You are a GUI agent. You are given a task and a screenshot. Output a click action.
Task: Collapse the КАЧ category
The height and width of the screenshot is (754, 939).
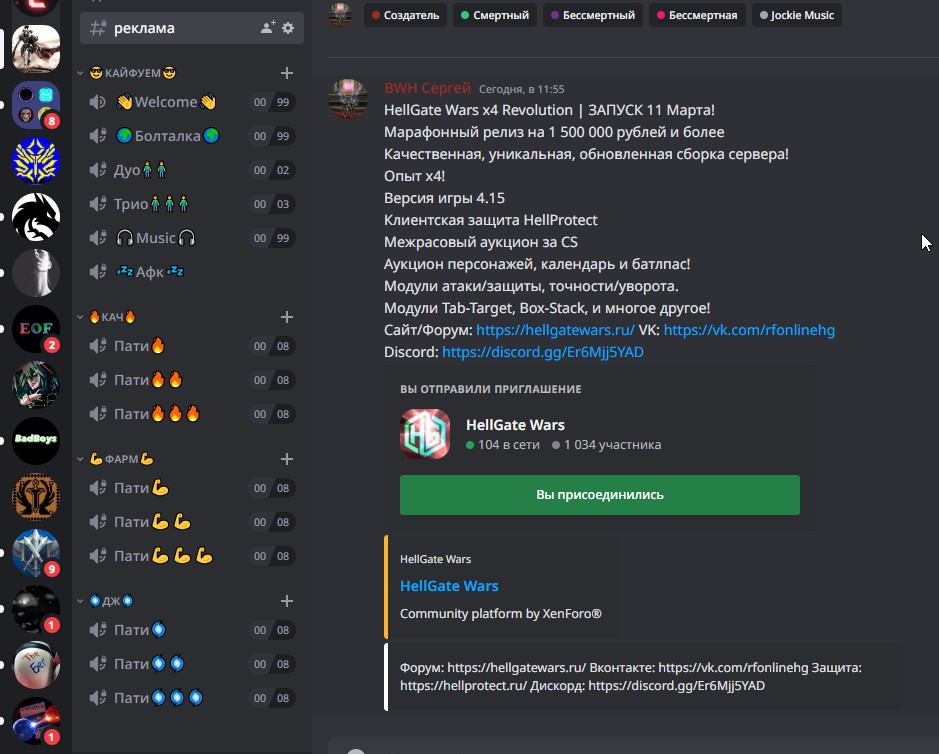click(80, 317)
